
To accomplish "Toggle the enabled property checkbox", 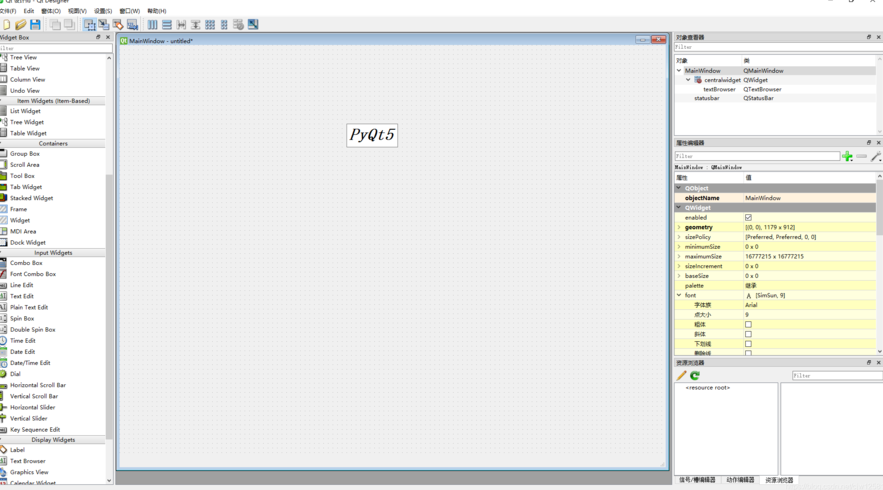I will pos(748,217).
